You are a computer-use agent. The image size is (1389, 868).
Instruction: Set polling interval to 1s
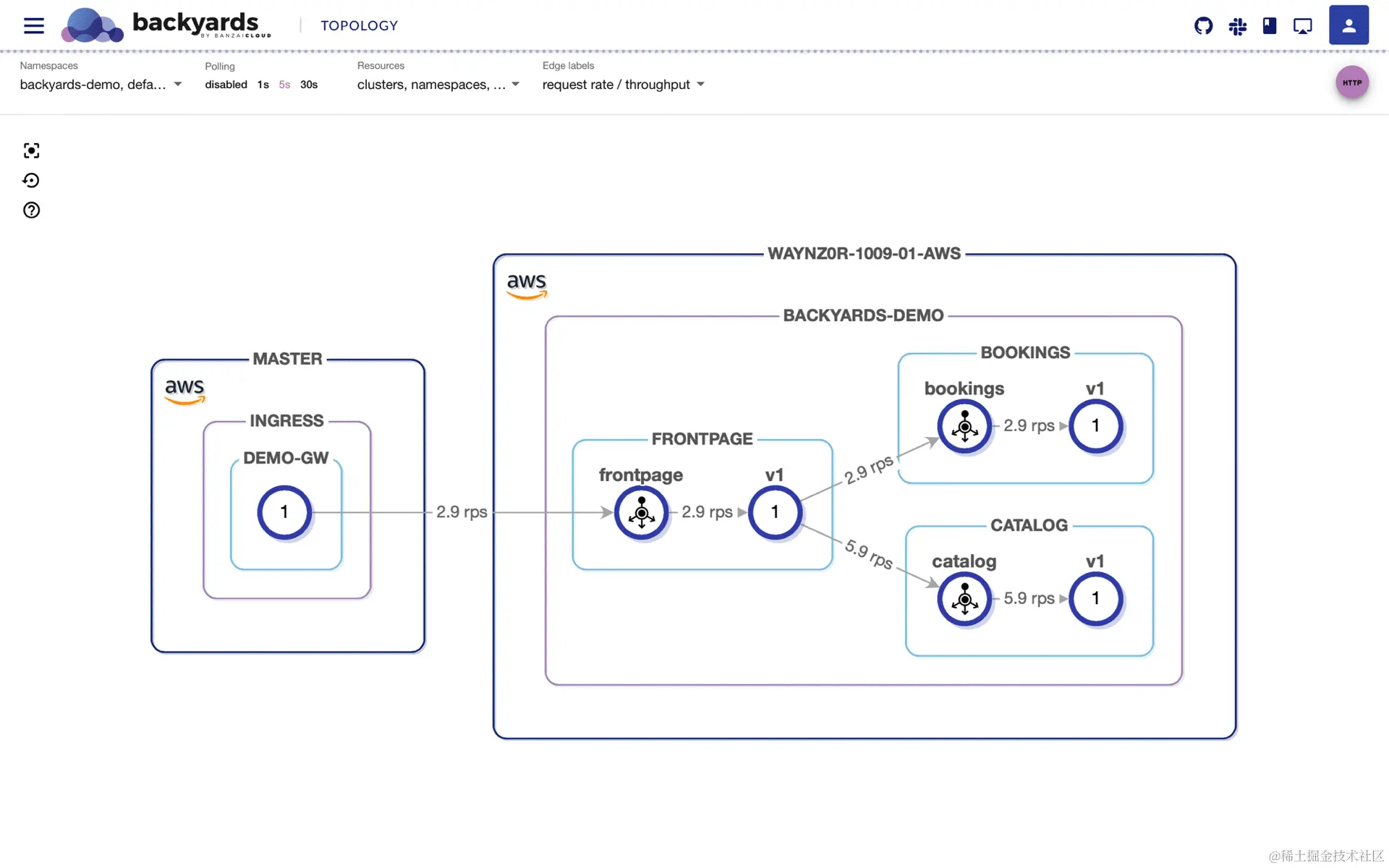(x=263, y=85)
